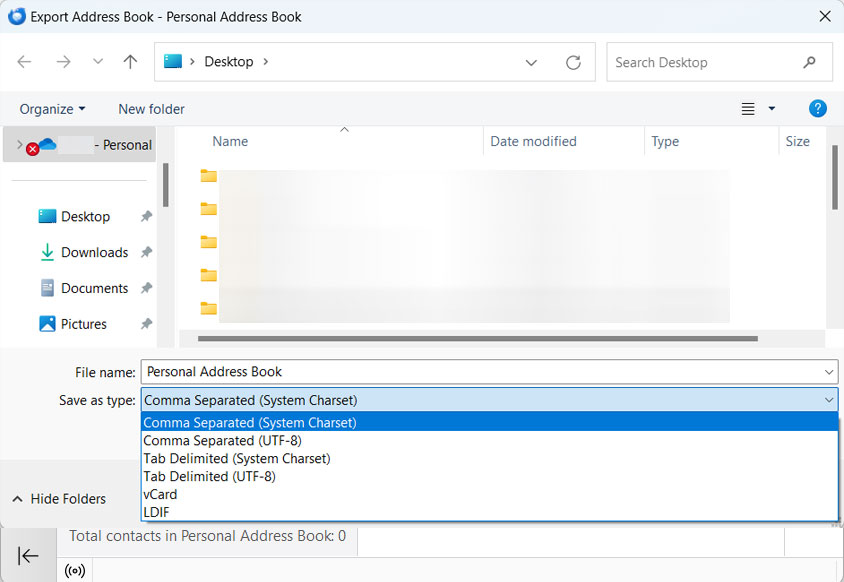Image resolution: width=844 pixels, height=582 pixels.
Task: Open the Help question mark icon
Action: tap(818, 108)
